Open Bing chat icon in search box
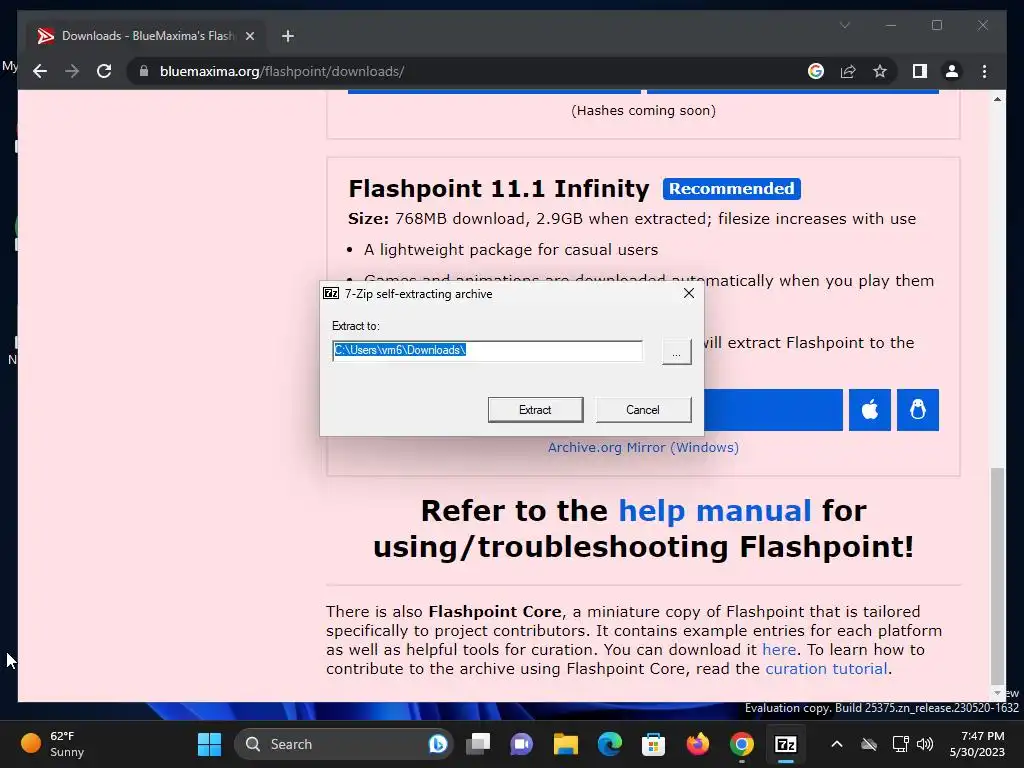This screenshot has width=1024, height=768. click(438, 744)
